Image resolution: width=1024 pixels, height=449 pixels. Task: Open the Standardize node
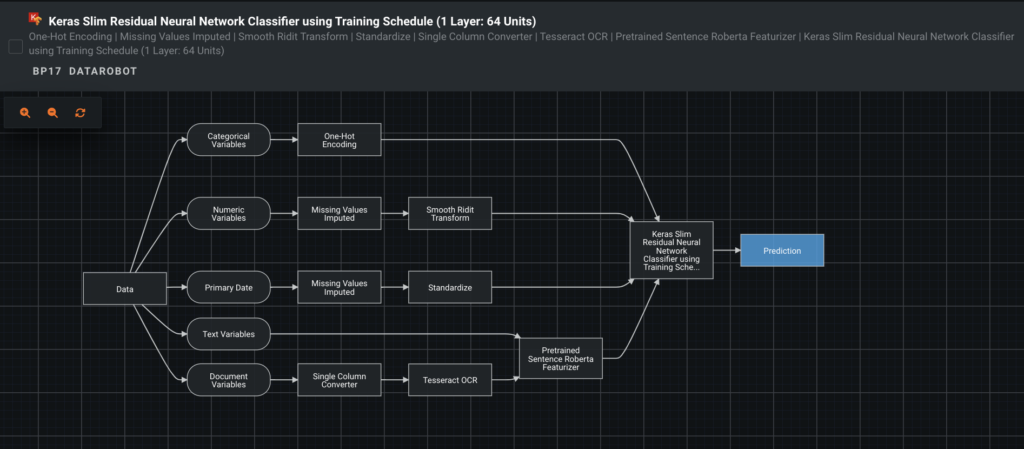pos(450,287)
